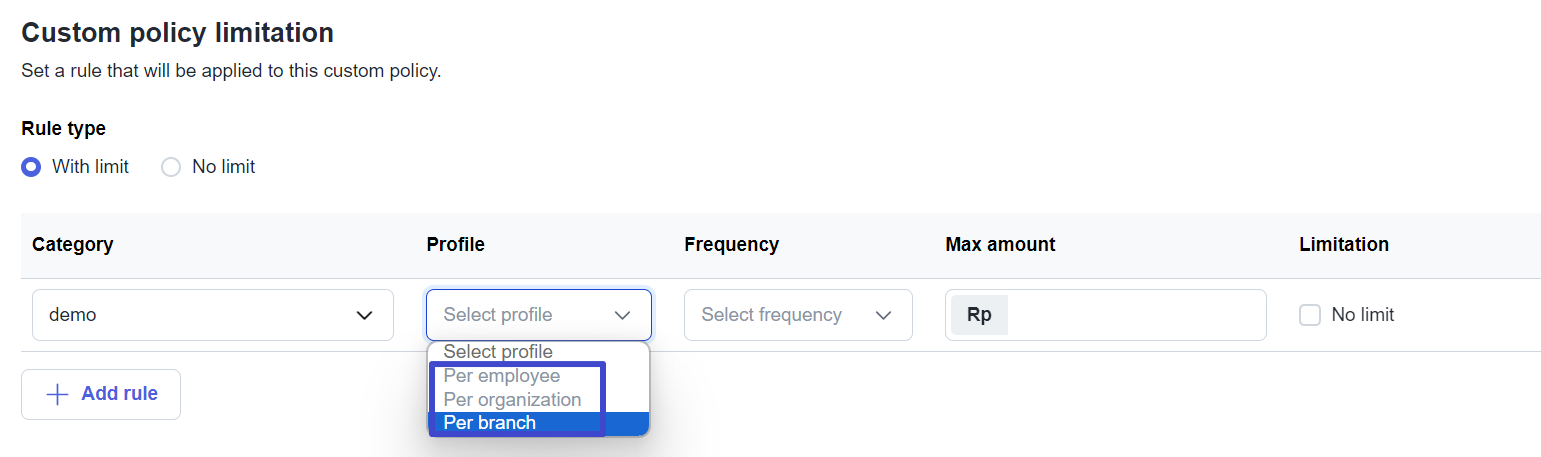Click the chevron arrow in the Profile field
This screenshot has height=457, width=1541.
point(623,315)
